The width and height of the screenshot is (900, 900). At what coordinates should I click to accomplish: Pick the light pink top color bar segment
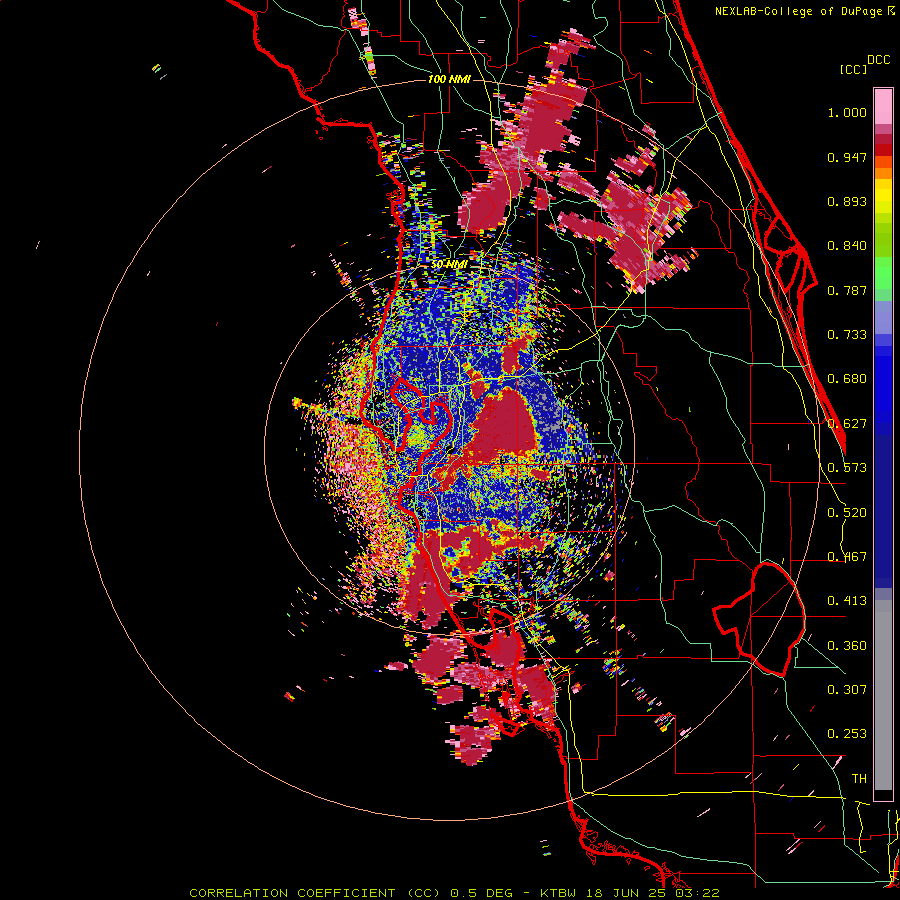point(883,107)
